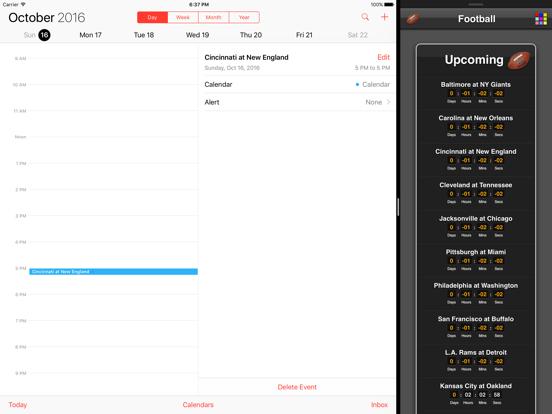
Task: Select San Francisco at Buffalo game
Action: click(476, 327)
